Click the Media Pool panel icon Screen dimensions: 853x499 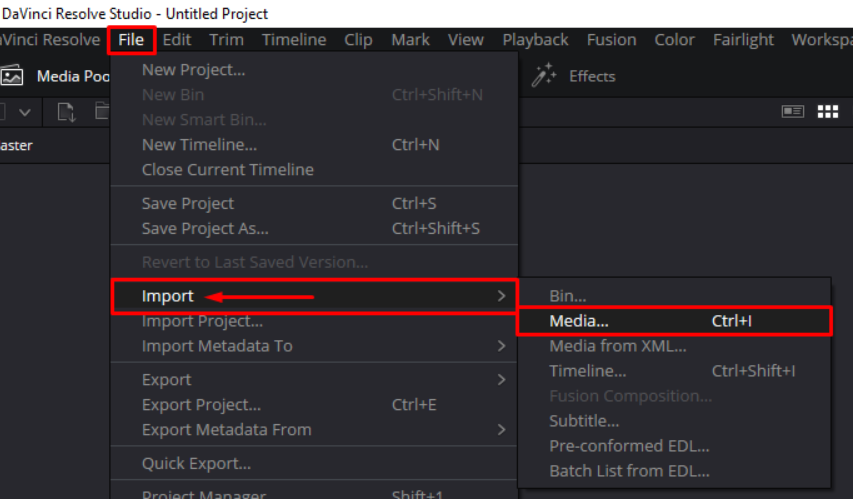click(12, 76)
